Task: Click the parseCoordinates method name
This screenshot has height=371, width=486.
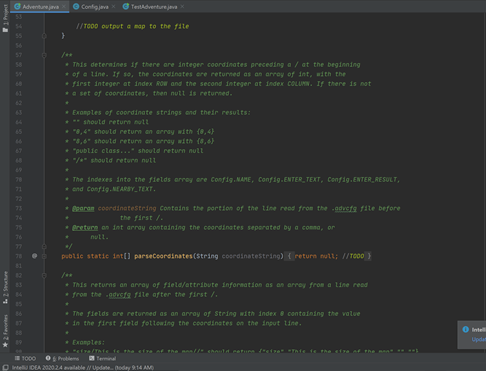Action: pos(163,256)
